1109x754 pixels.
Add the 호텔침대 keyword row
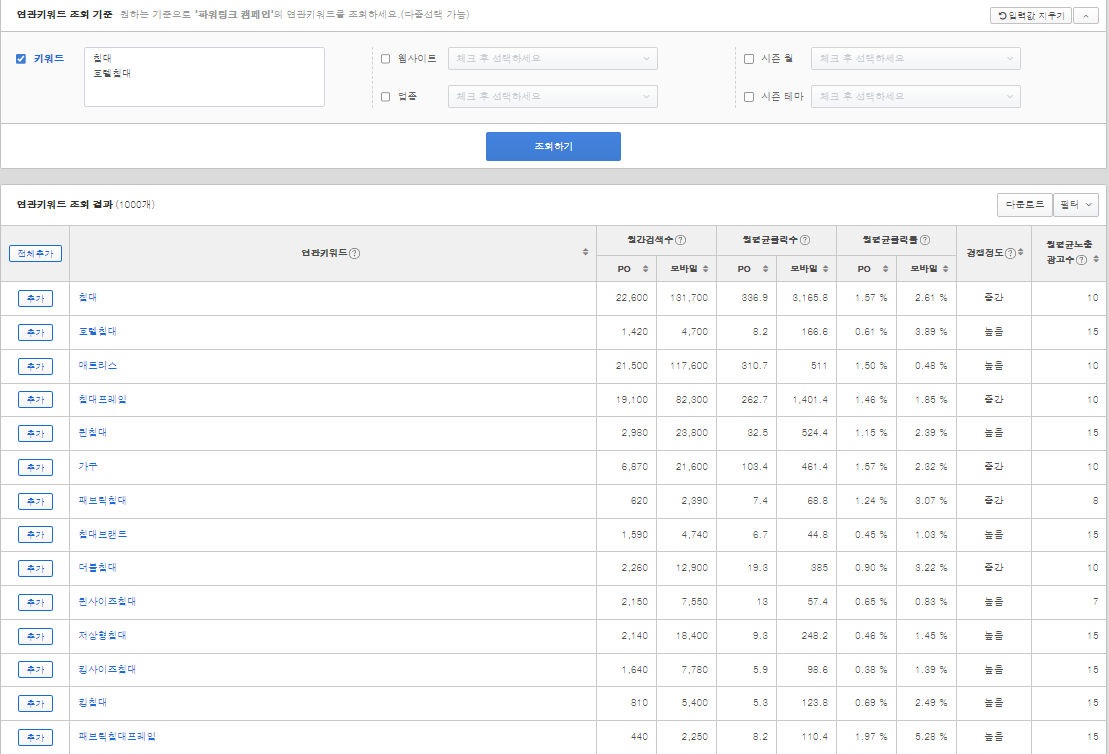35,332
